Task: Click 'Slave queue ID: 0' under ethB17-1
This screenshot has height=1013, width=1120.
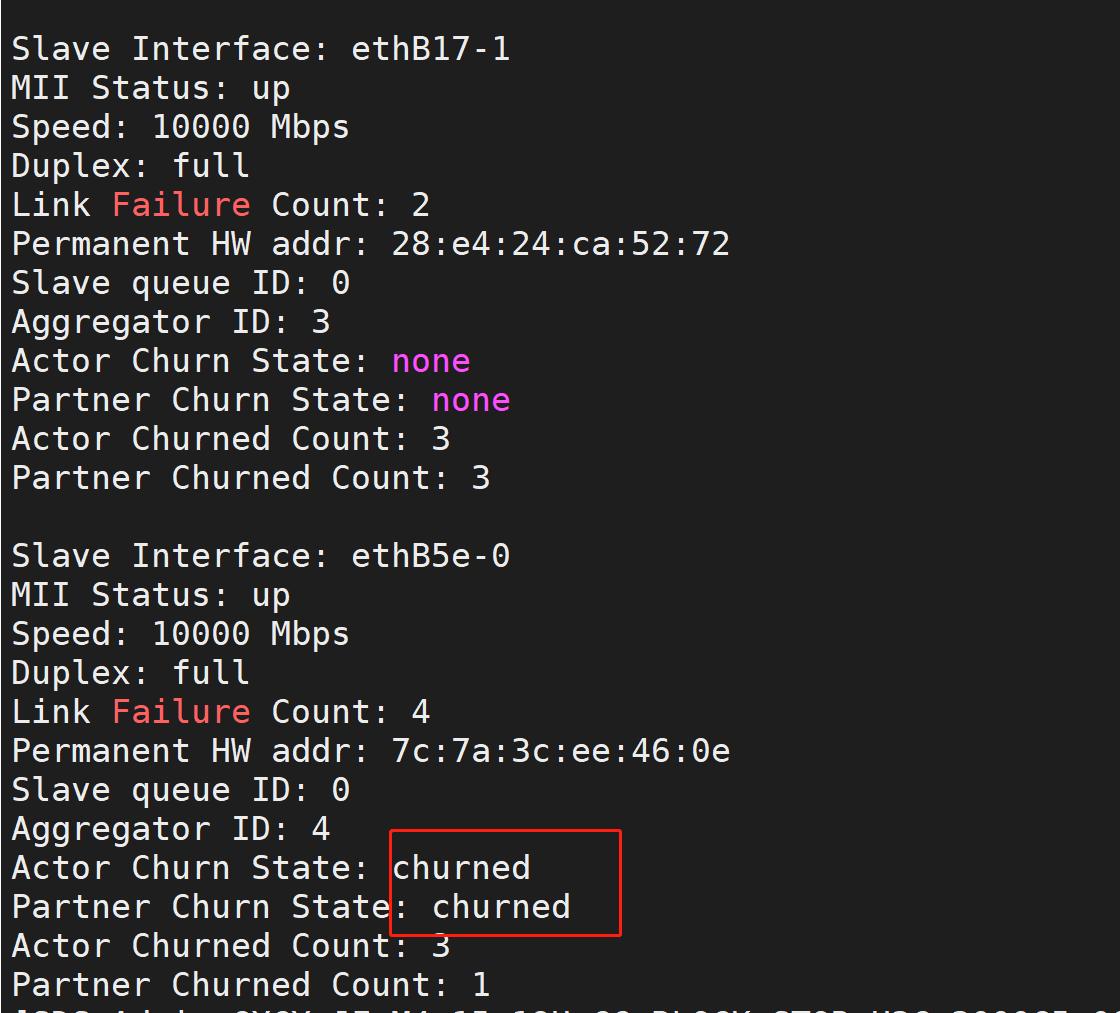Action: (x=180, y=283)
